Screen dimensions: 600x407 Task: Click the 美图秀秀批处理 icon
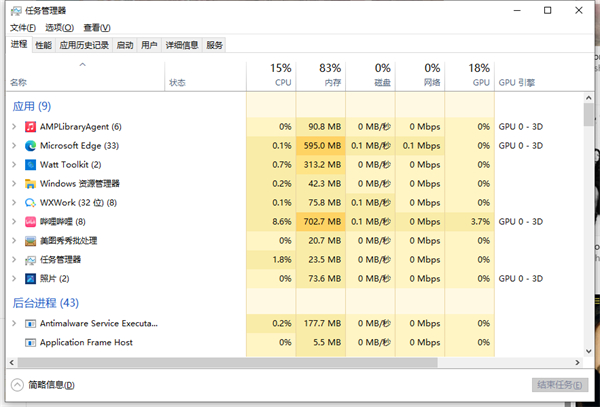click(30, 241)
